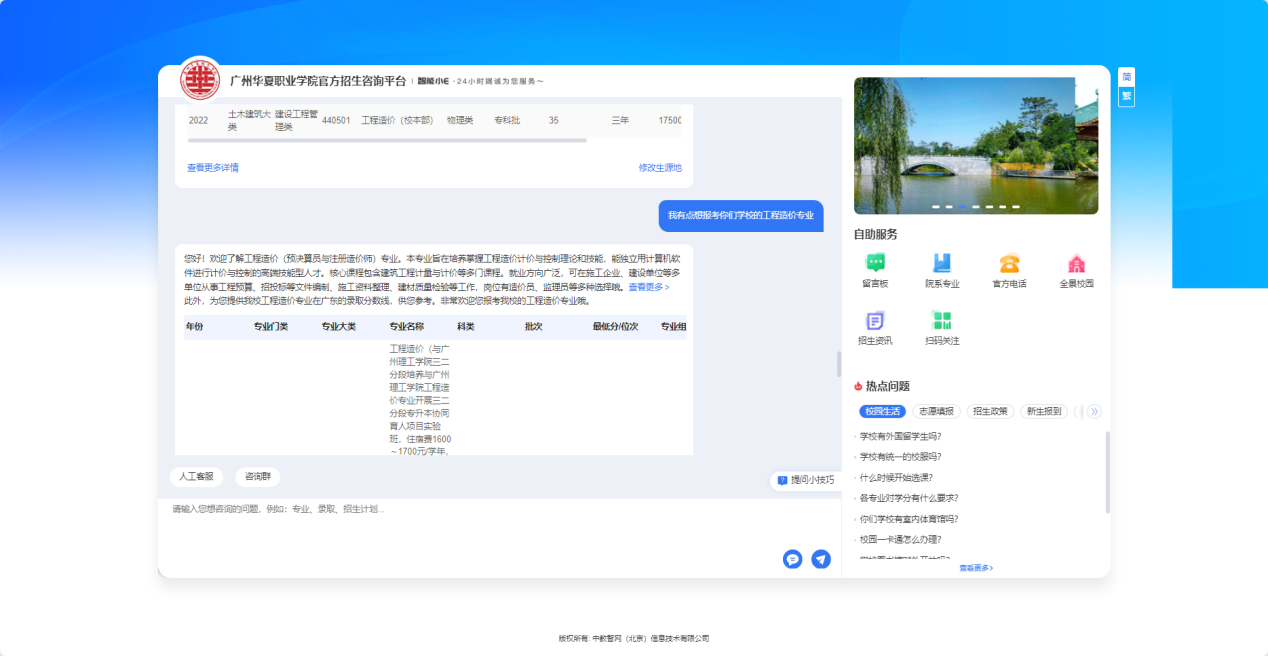Select the 院系专业 departments icon
Image resolution: width=1268 pixels, height=656 pixels.
[x=942, y=265]
